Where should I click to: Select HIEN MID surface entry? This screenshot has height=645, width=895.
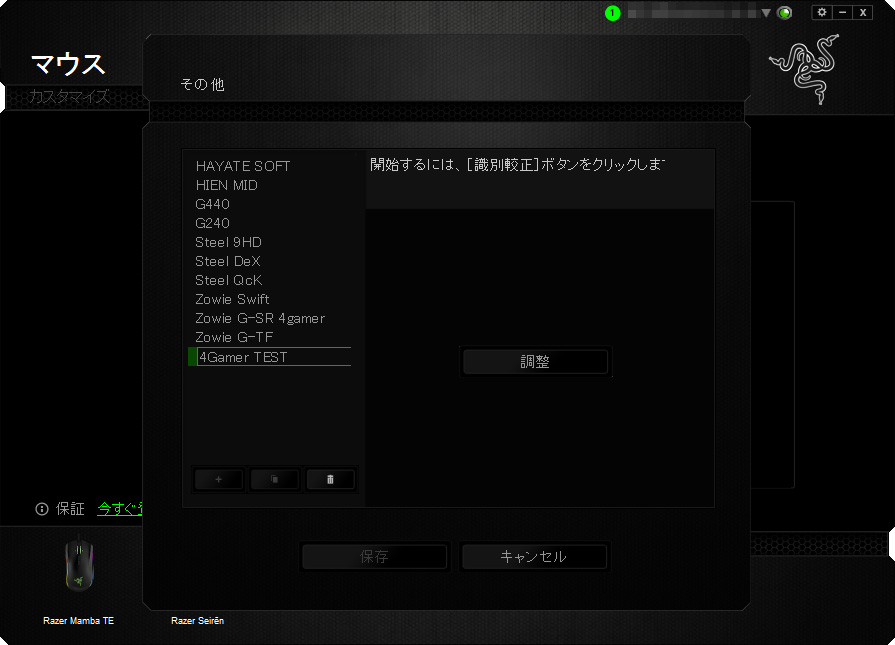click(x=227, y=185)
